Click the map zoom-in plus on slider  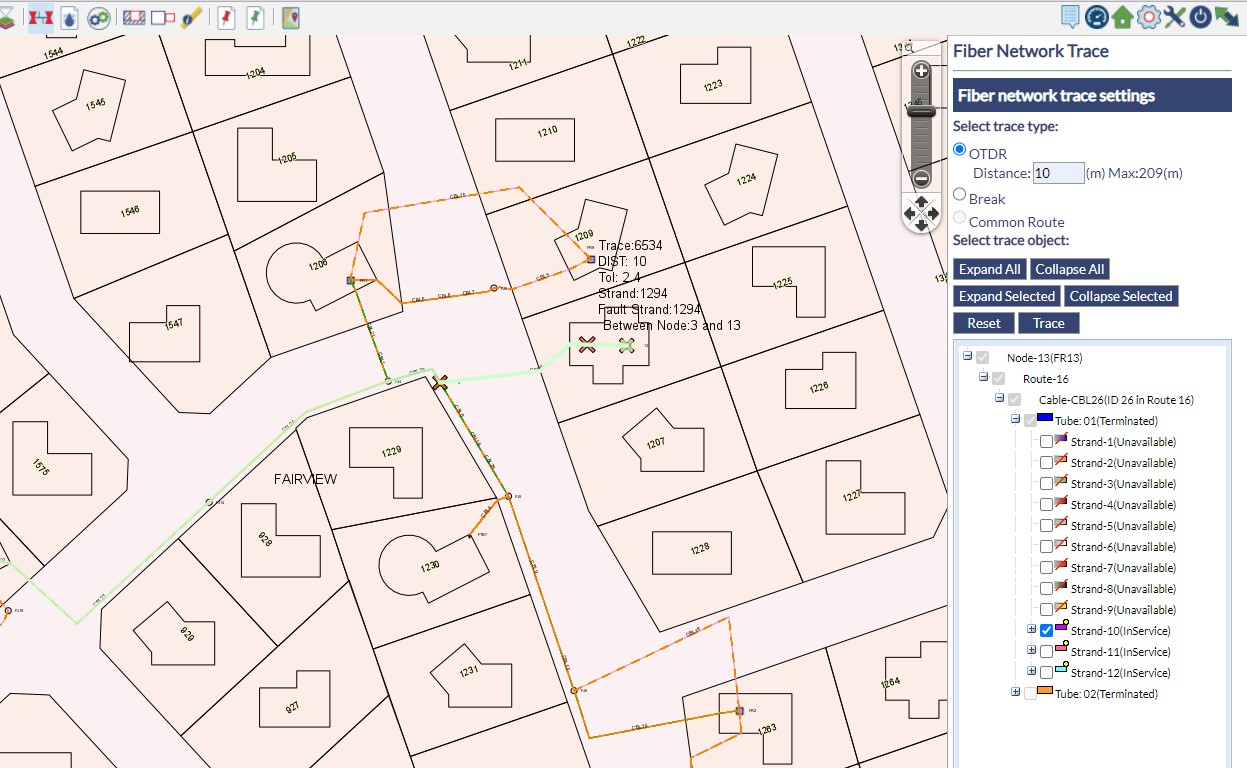coord(921,71)
